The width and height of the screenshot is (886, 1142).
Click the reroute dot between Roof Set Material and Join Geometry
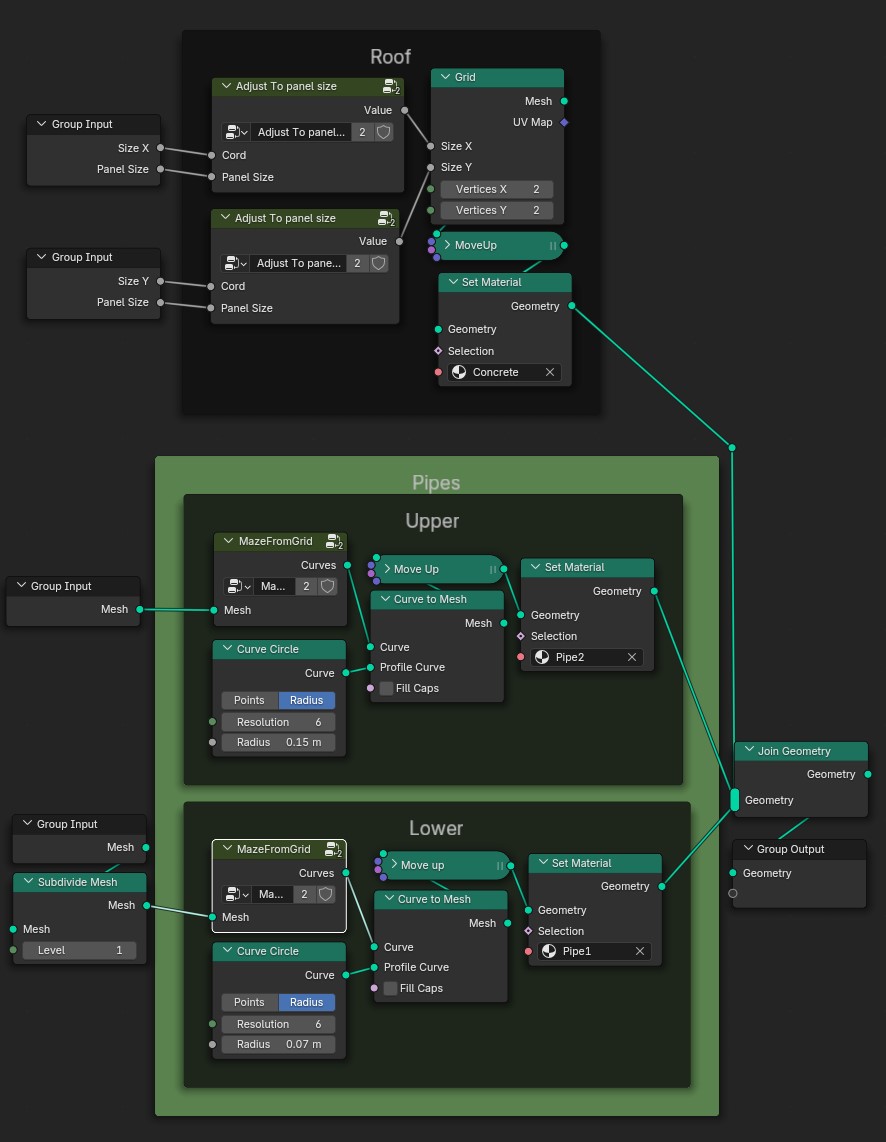pos(732,447)
